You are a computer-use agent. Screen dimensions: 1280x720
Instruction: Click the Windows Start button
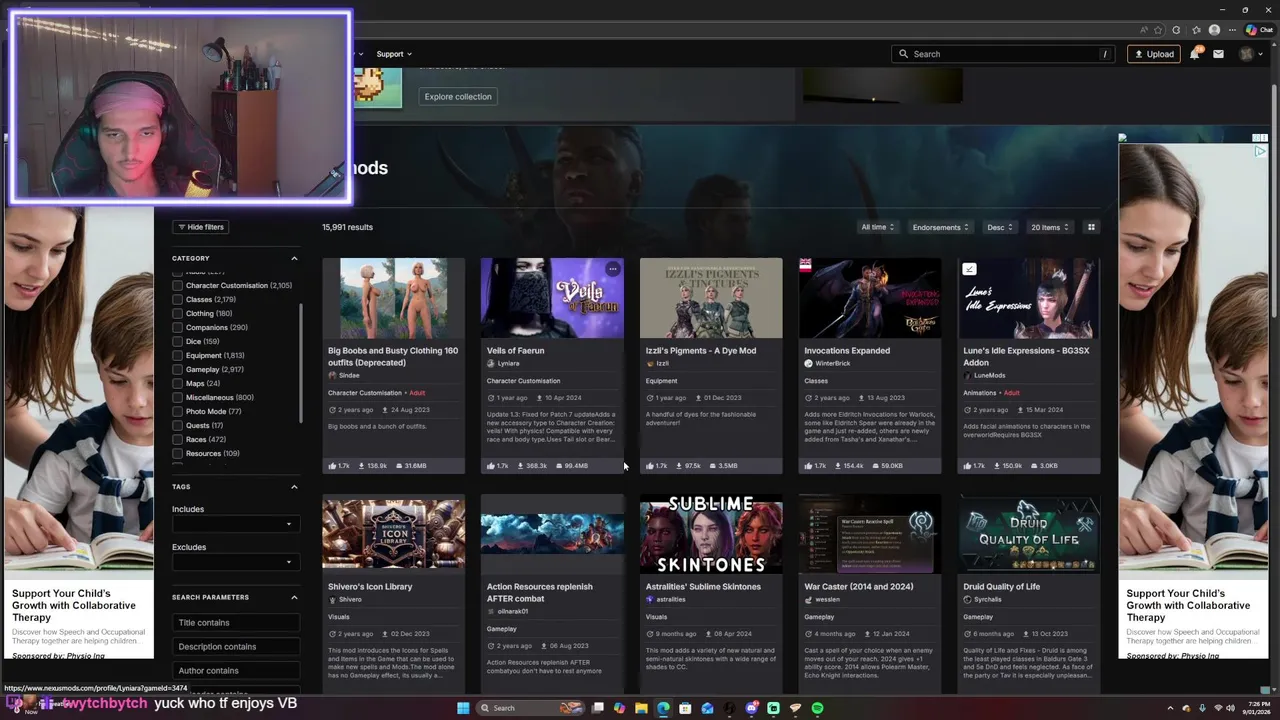(463, 708)
